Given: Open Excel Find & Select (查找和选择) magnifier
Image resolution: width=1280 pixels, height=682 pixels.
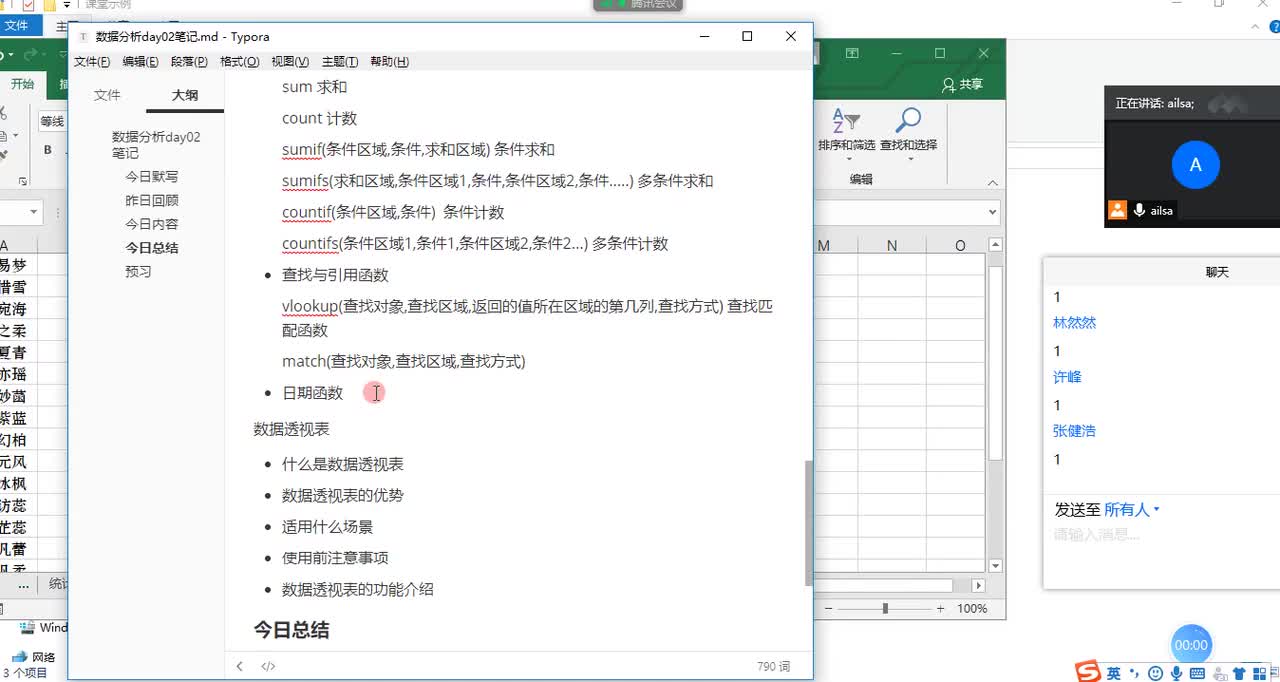Looking at the screenshot, I should pos(908,122).
